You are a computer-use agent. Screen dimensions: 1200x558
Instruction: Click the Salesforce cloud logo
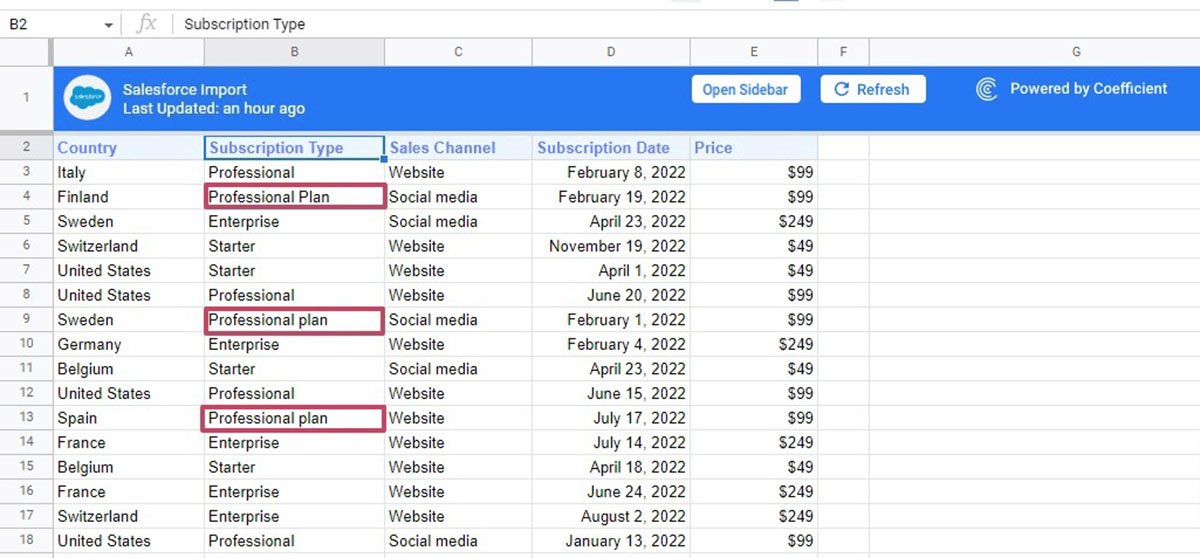click(87, 98)
